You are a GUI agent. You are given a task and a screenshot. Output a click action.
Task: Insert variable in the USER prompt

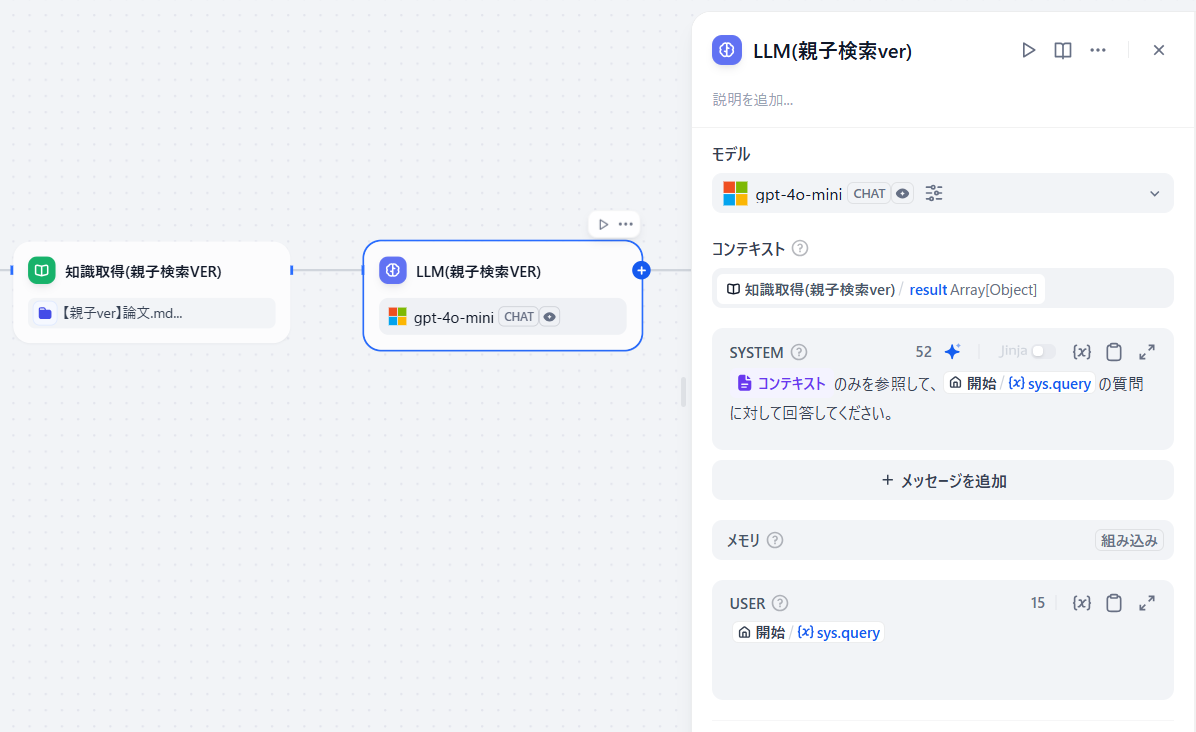(x=1082, y=603)
